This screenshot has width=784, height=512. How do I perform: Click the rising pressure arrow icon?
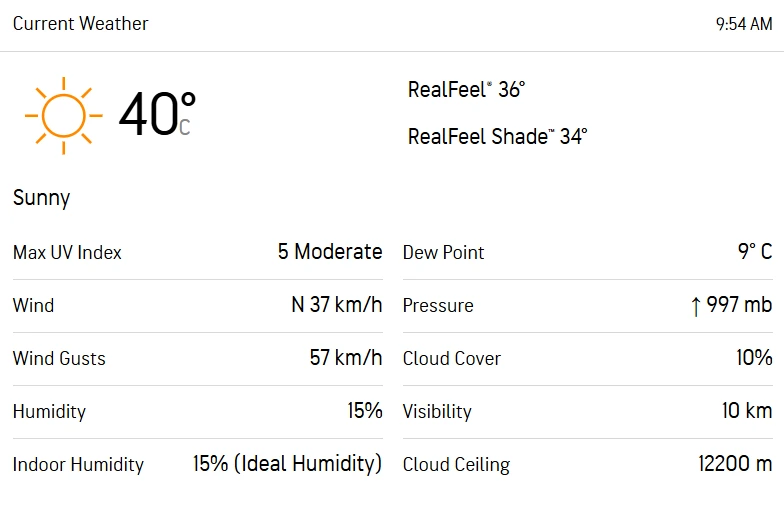695,306
